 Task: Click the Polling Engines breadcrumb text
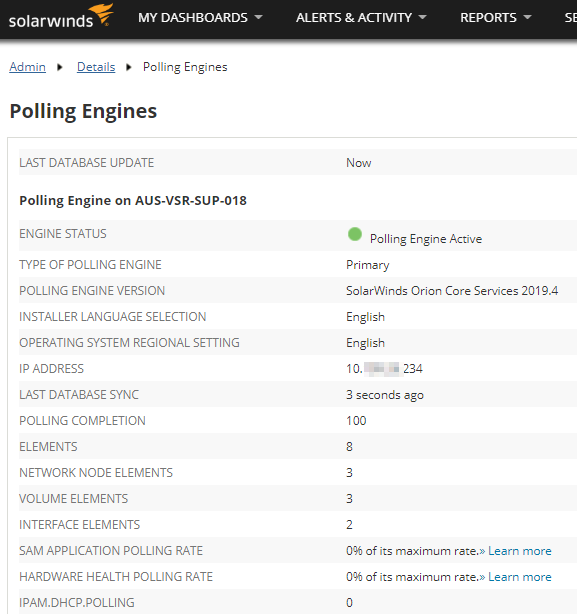coord(185,67)
